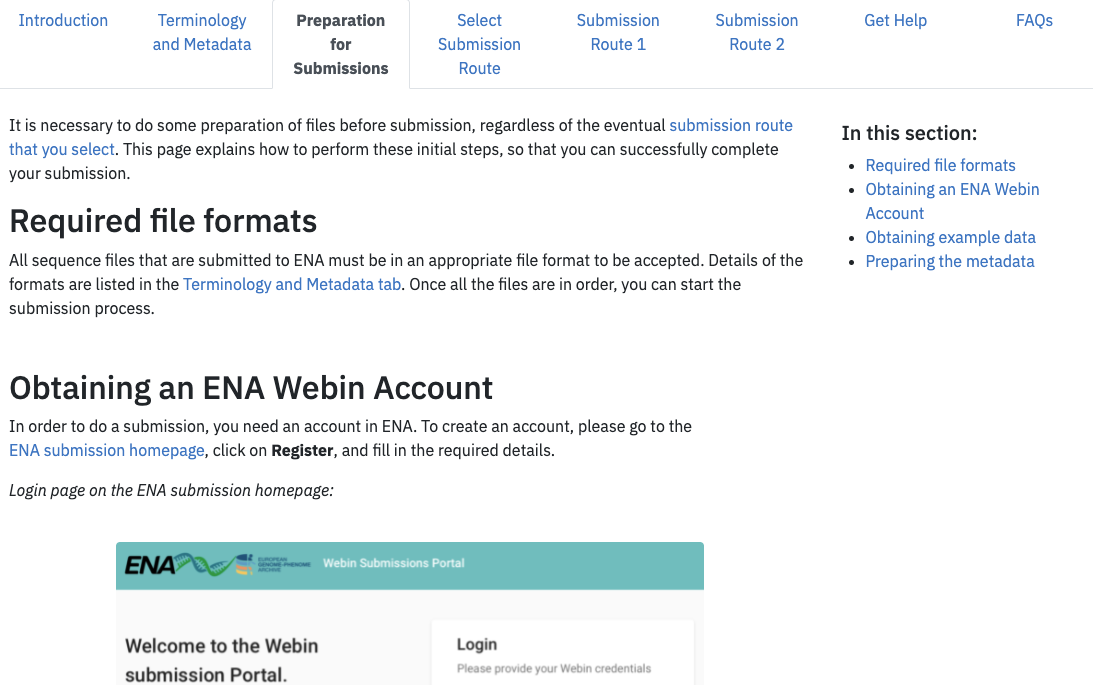Image resolution: width=1093 pixels, height=685 pixels.
Task: Open the Get Help tab
Action: (895, 20)
